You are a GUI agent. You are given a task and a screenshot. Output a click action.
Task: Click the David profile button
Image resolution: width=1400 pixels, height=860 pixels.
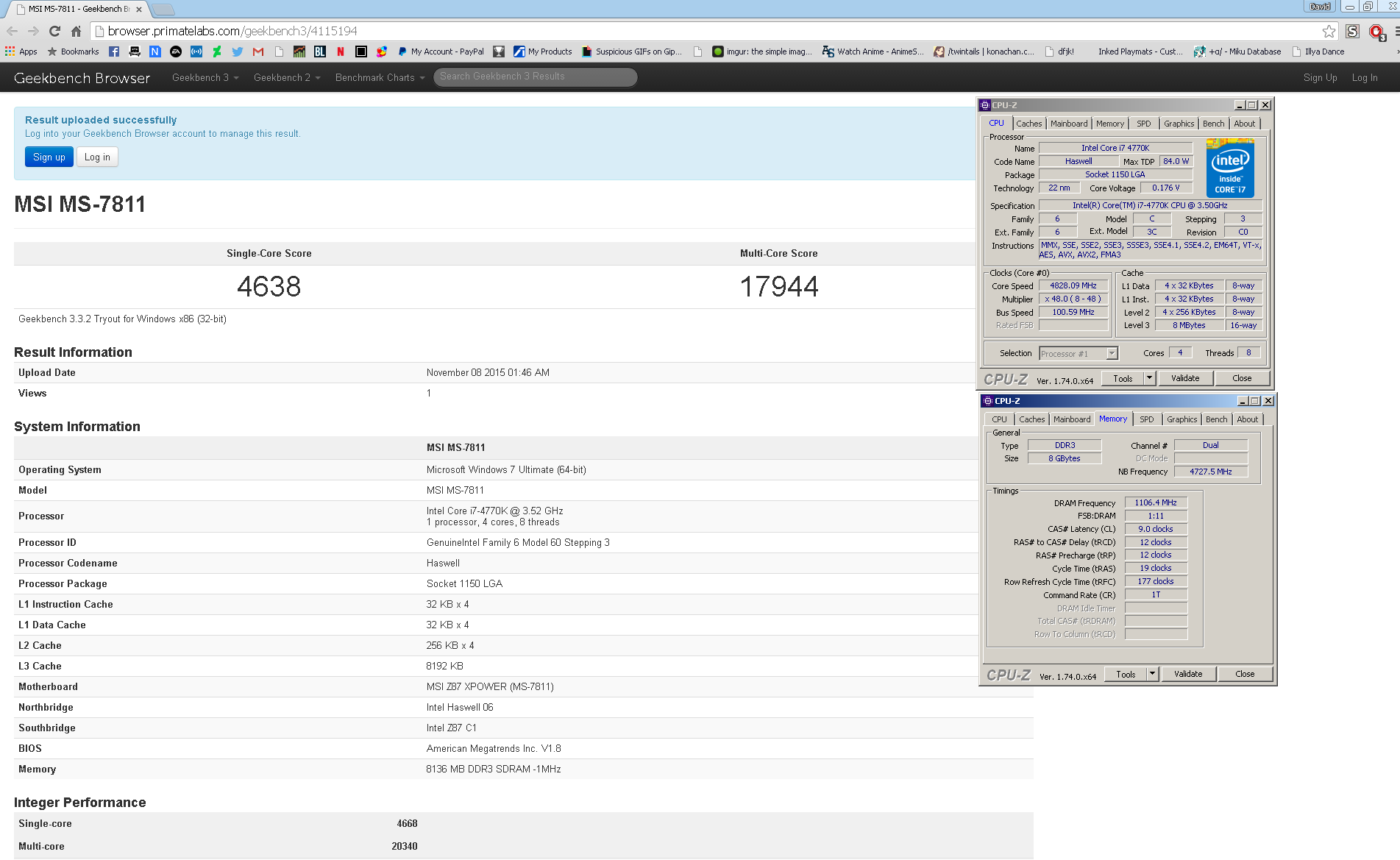[1320, 7]
